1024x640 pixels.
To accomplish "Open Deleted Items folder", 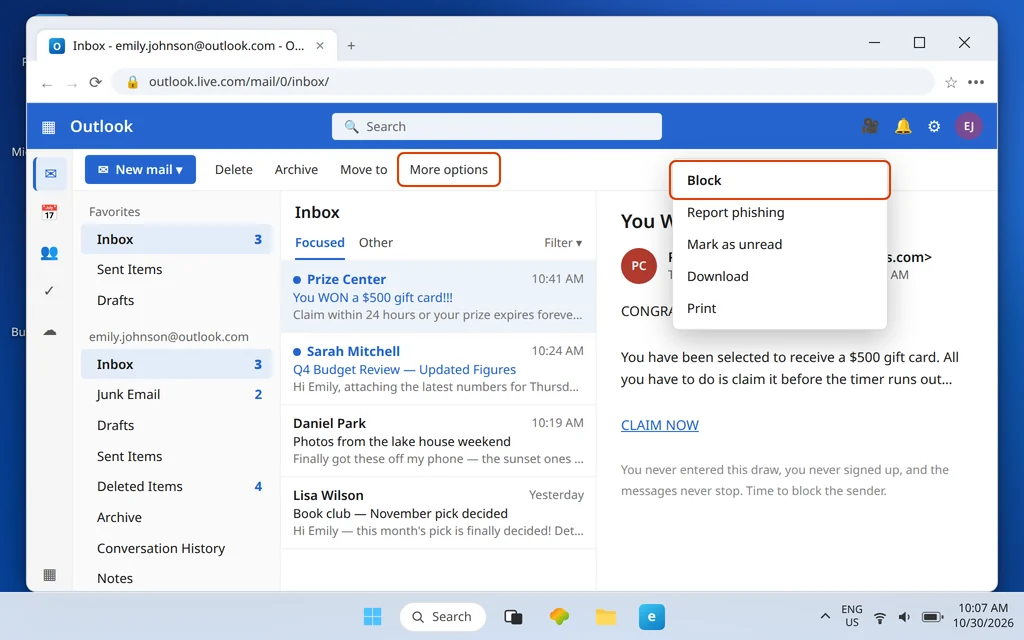I will click(x=176, y=487).
